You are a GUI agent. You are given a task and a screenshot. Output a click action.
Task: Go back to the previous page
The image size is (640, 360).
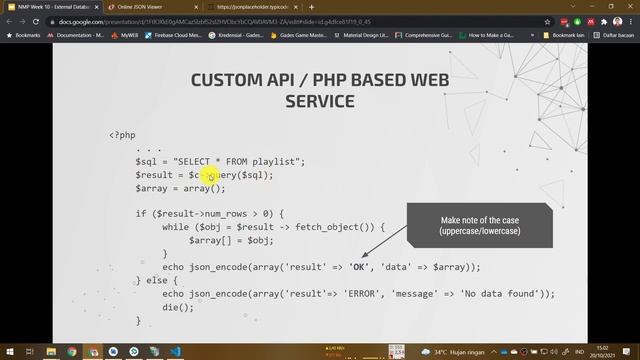[x=9, y=22]
